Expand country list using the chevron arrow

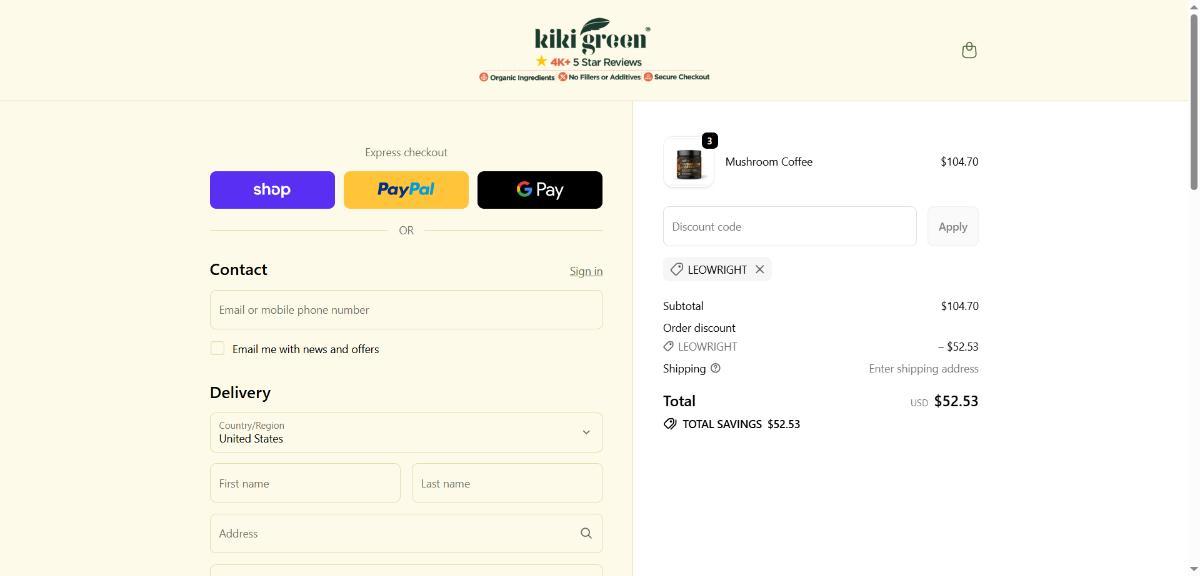(586, 433)
